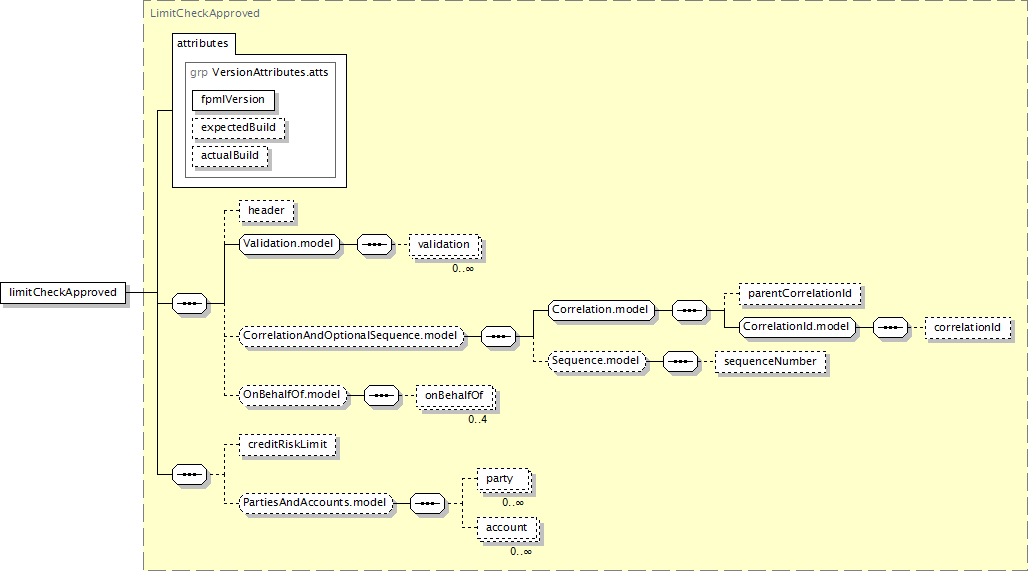This screenshot has height=571, width=1028.
Task: Select the party element
Action: tap(502, 479)
